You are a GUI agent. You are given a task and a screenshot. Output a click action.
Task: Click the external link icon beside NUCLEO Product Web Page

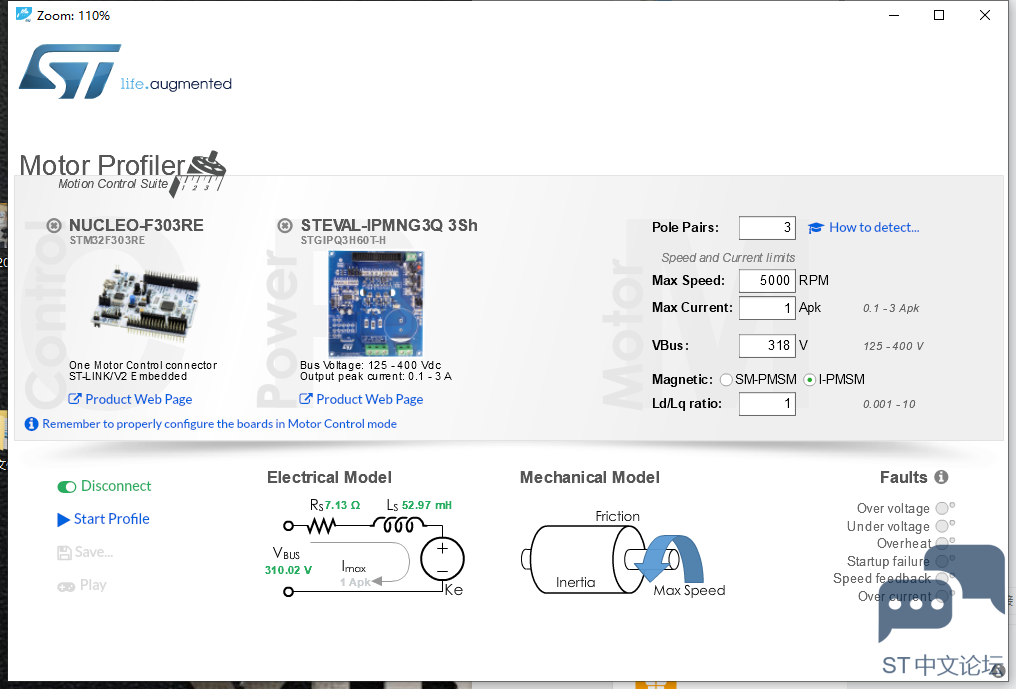click(x=75, y=399)
